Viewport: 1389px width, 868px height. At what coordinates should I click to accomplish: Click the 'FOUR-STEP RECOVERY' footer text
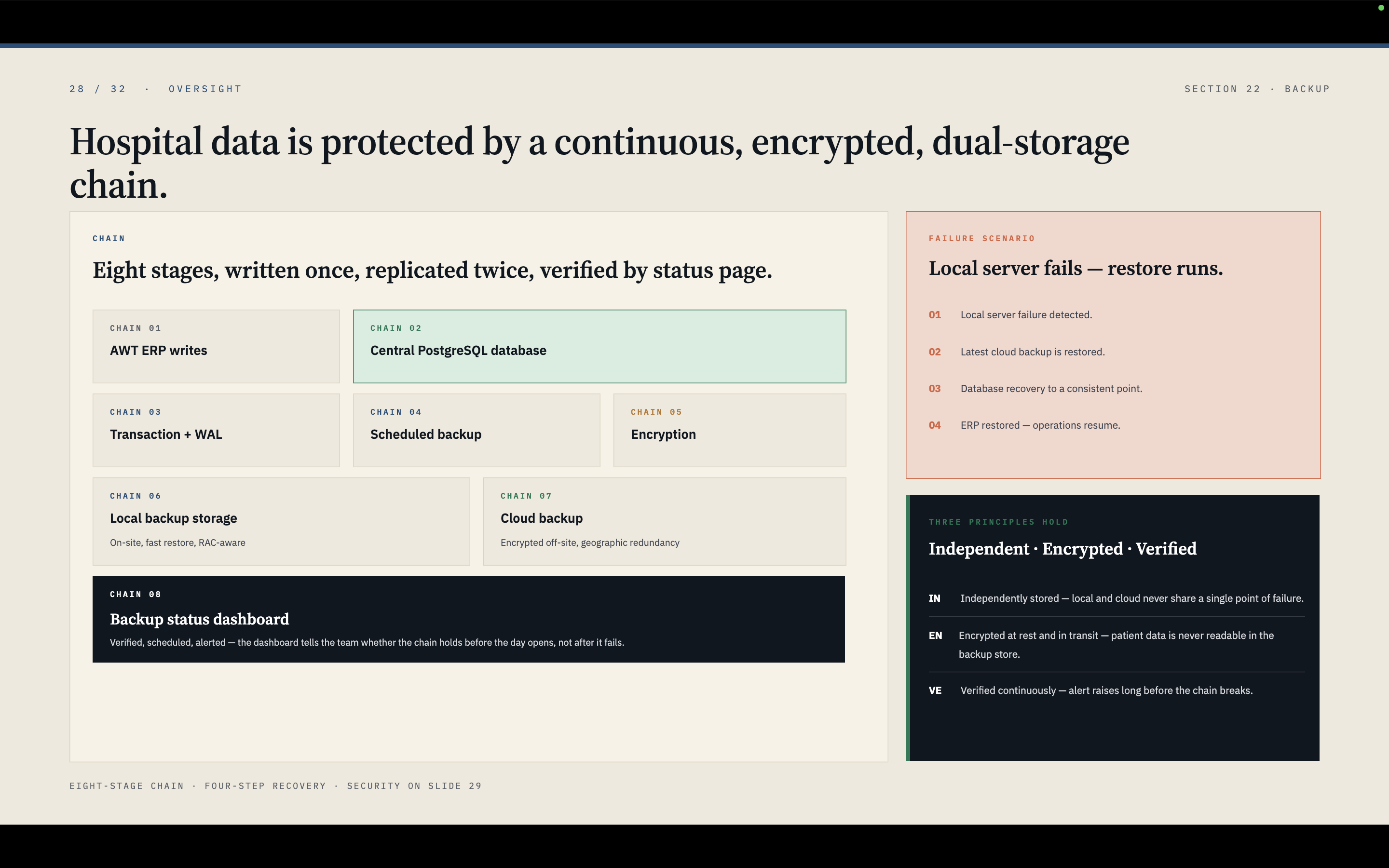[265, 786]
